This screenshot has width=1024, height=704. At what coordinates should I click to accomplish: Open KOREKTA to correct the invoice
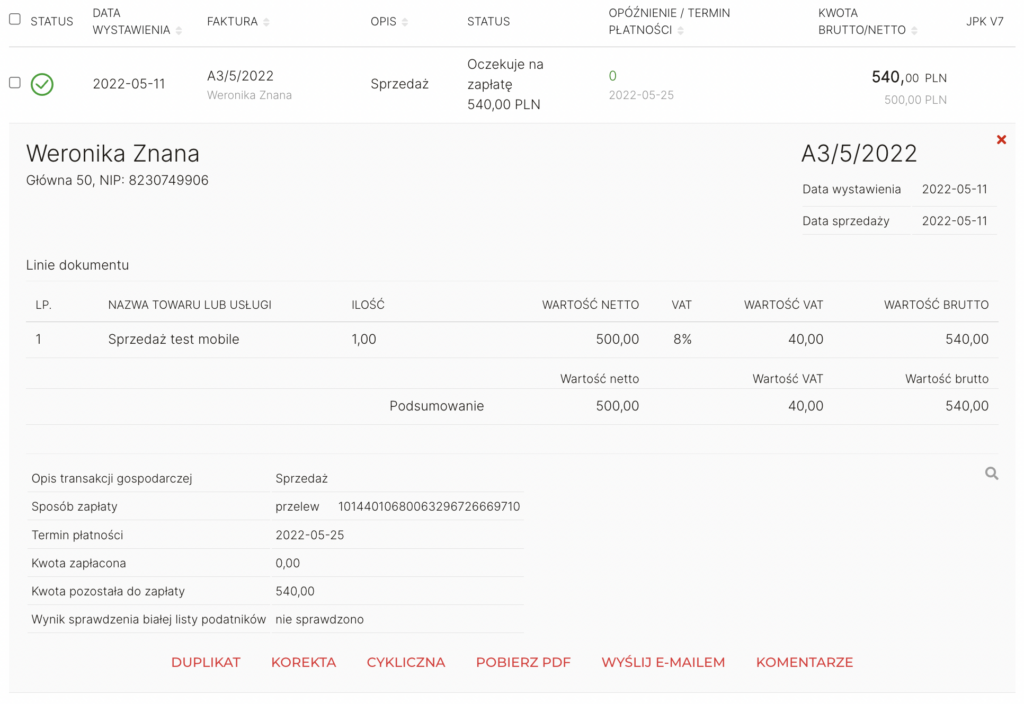point(303,662)
